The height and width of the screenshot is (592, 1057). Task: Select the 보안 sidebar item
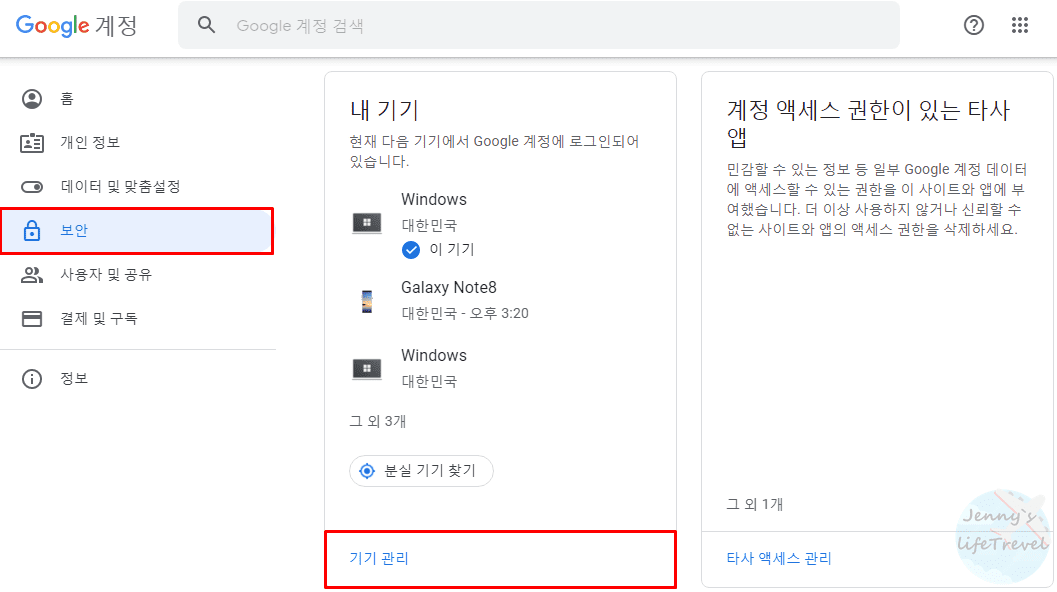138,231
